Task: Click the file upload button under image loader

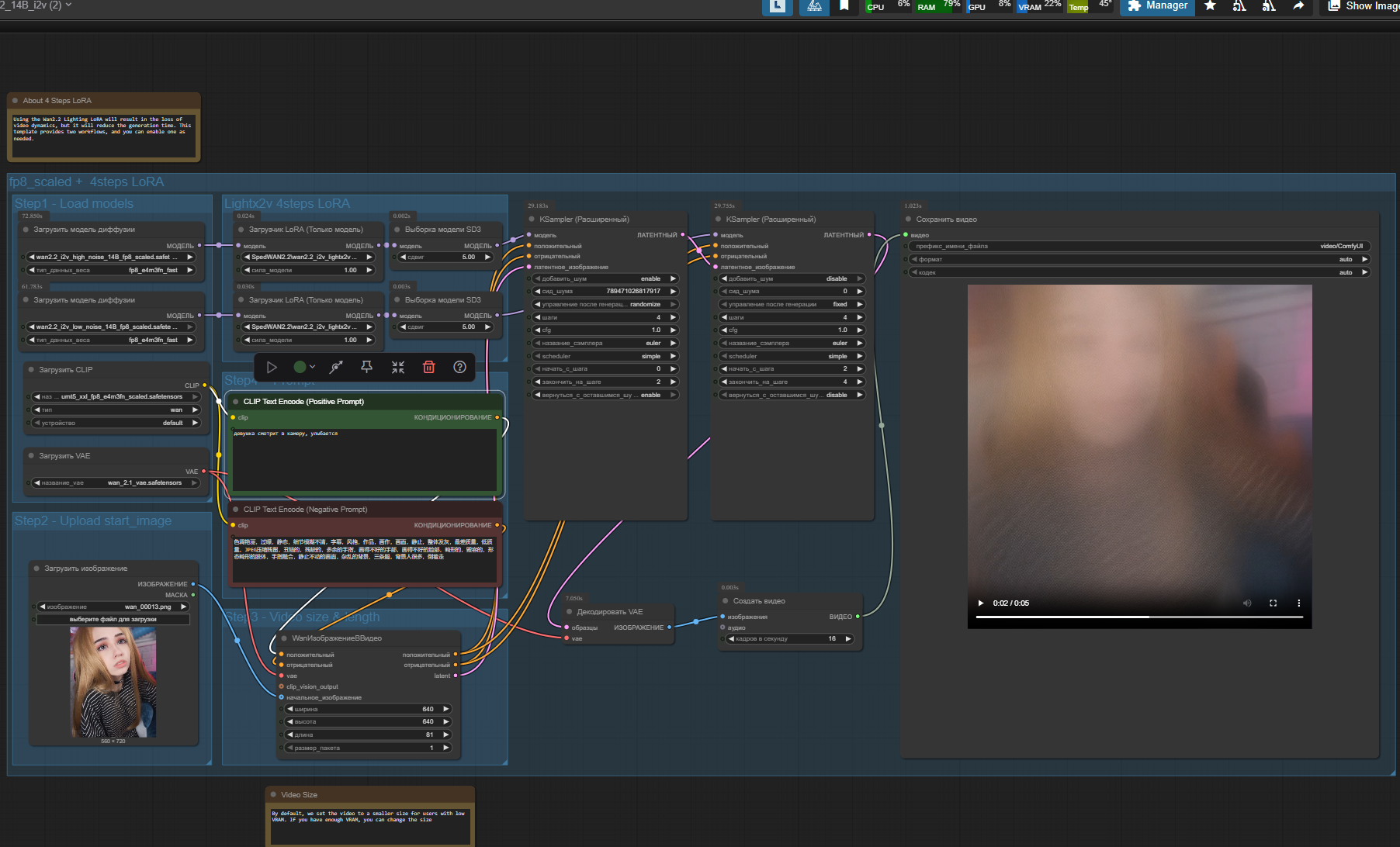Action: [113, 620]
